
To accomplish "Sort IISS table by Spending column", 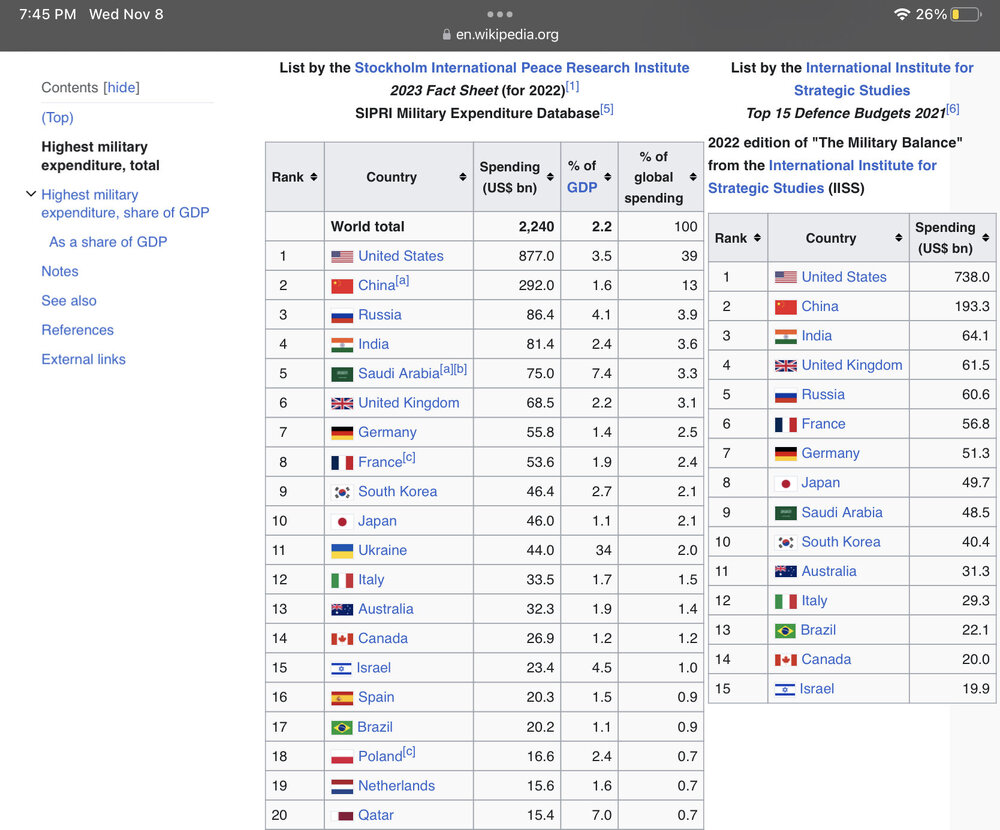I will pyautogui.click(x=985, y=238).
